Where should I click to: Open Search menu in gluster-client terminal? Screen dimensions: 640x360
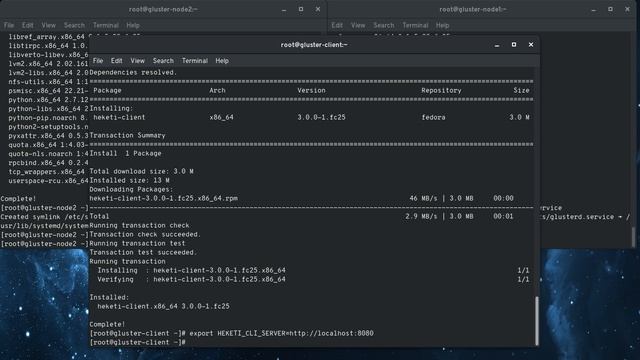163,61
